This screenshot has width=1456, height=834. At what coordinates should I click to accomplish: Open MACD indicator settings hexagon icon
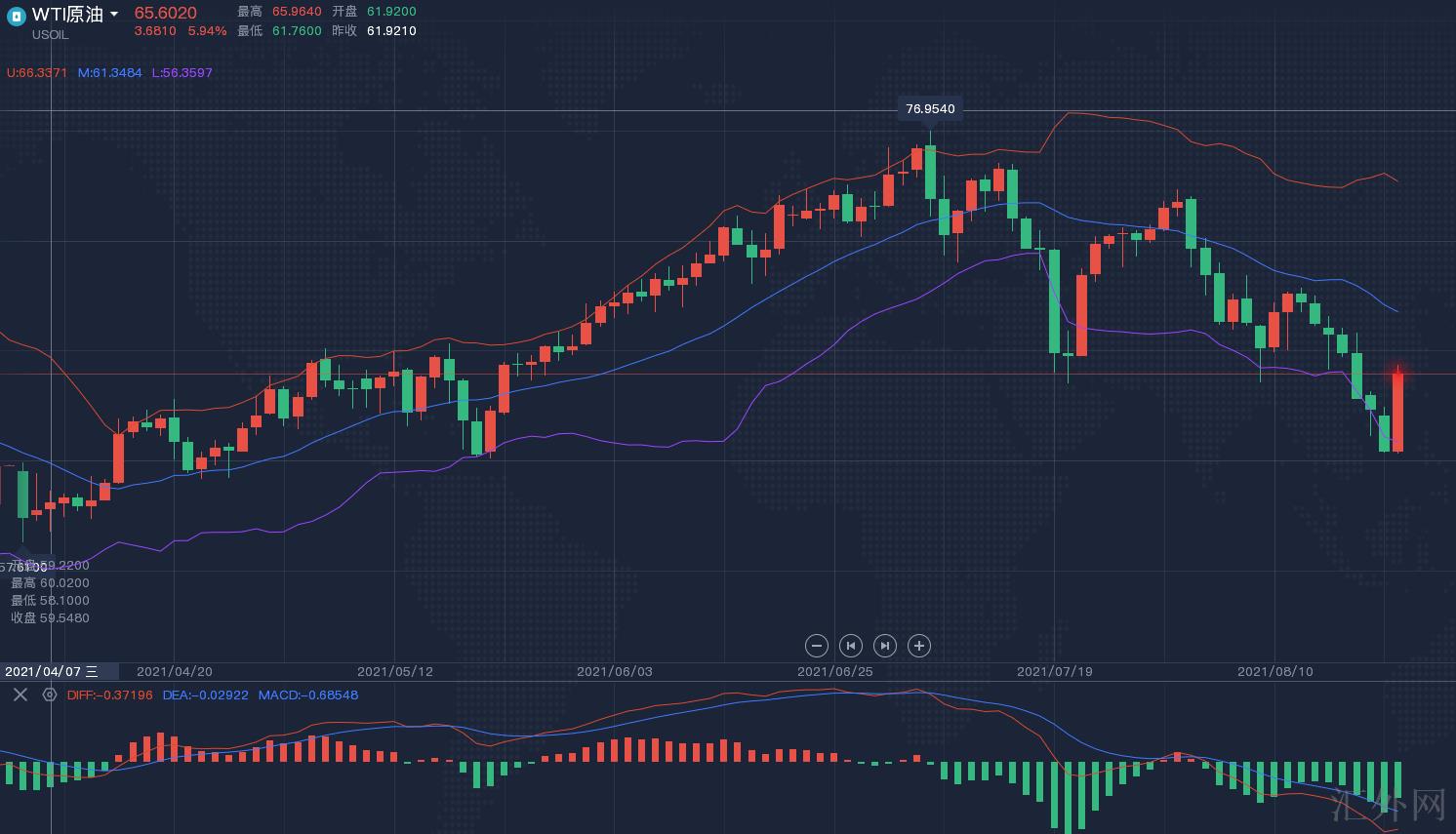[50, 695]
